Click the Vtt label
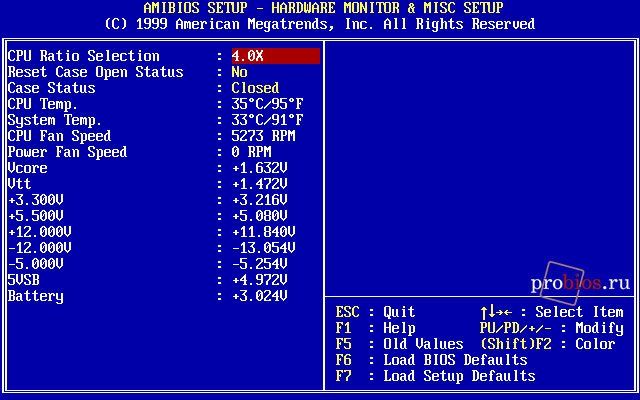The image size is (640, 400). 20,184
